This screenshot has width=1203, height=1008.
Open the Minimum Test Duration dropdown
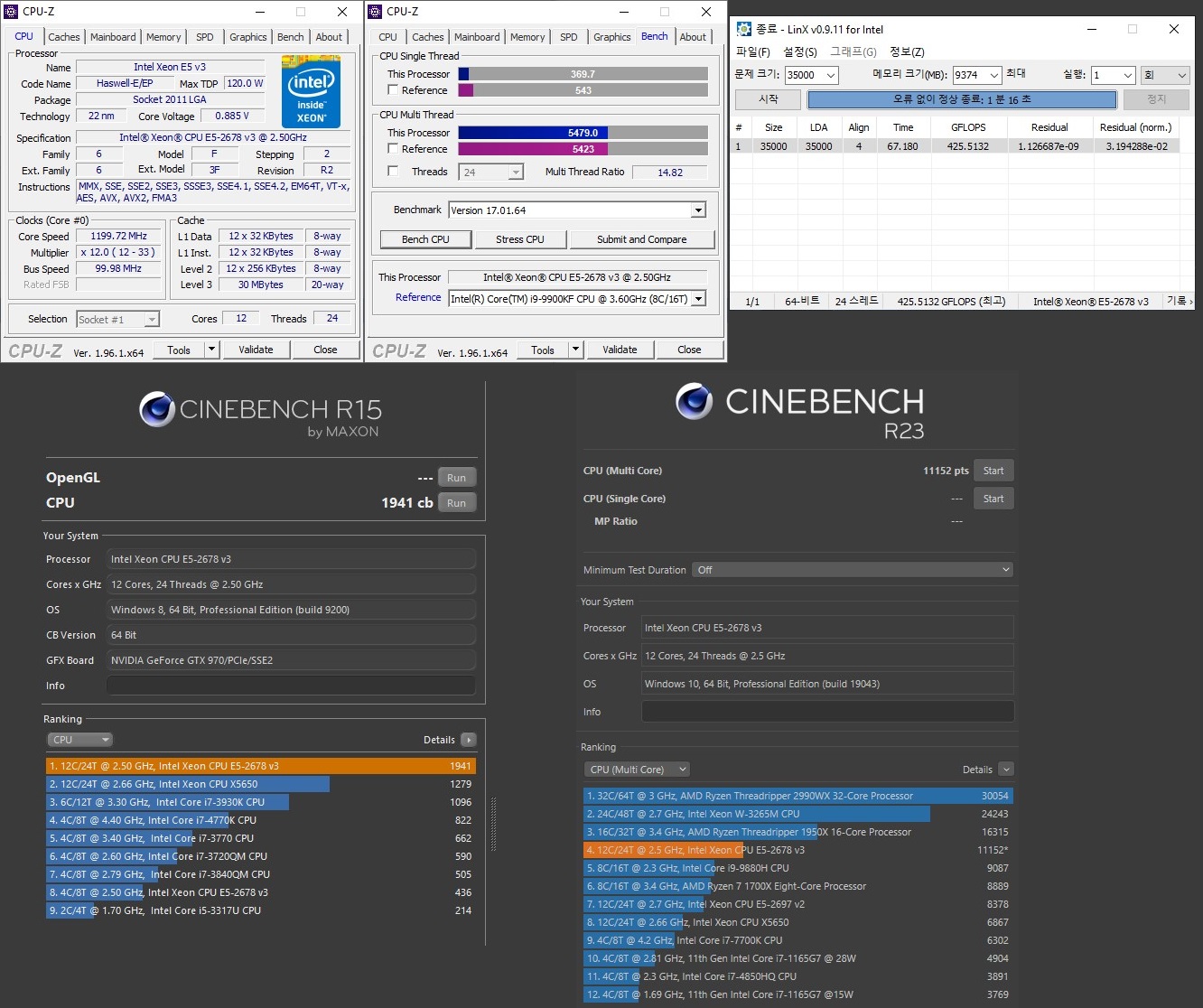[x=853, y=570]
